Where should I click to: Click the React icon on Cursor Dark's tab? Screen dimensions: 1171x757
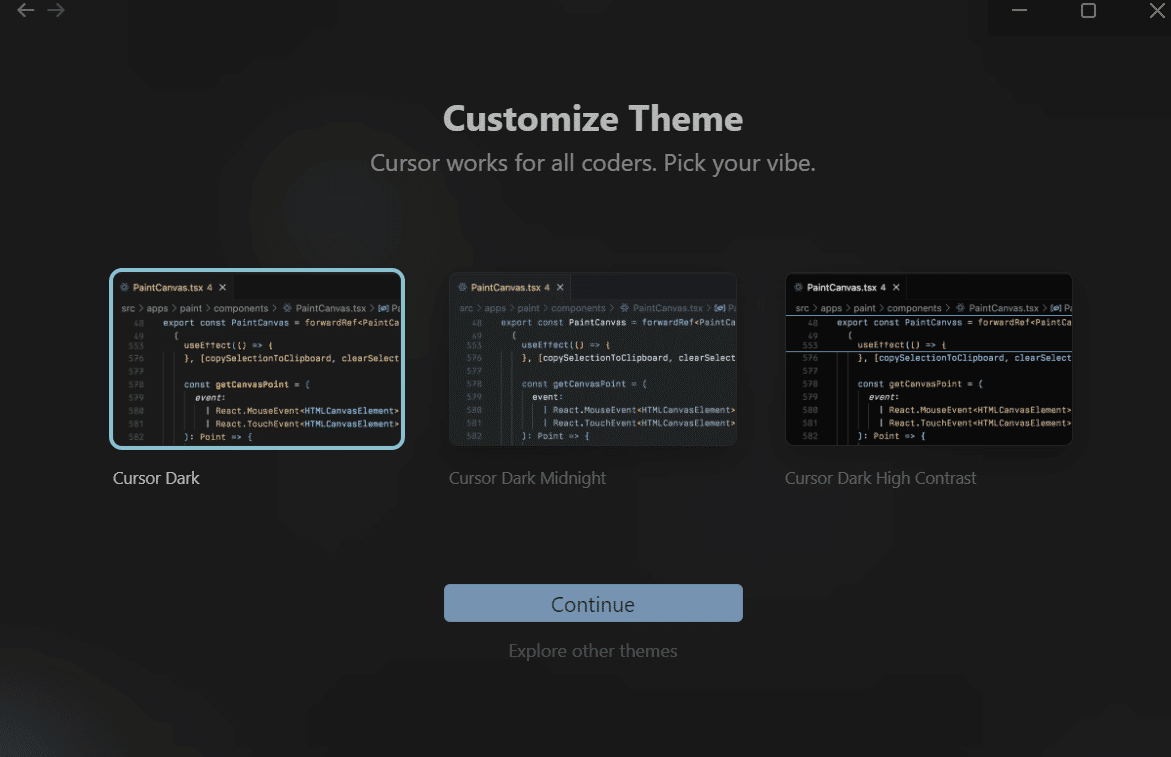(124, 287)
